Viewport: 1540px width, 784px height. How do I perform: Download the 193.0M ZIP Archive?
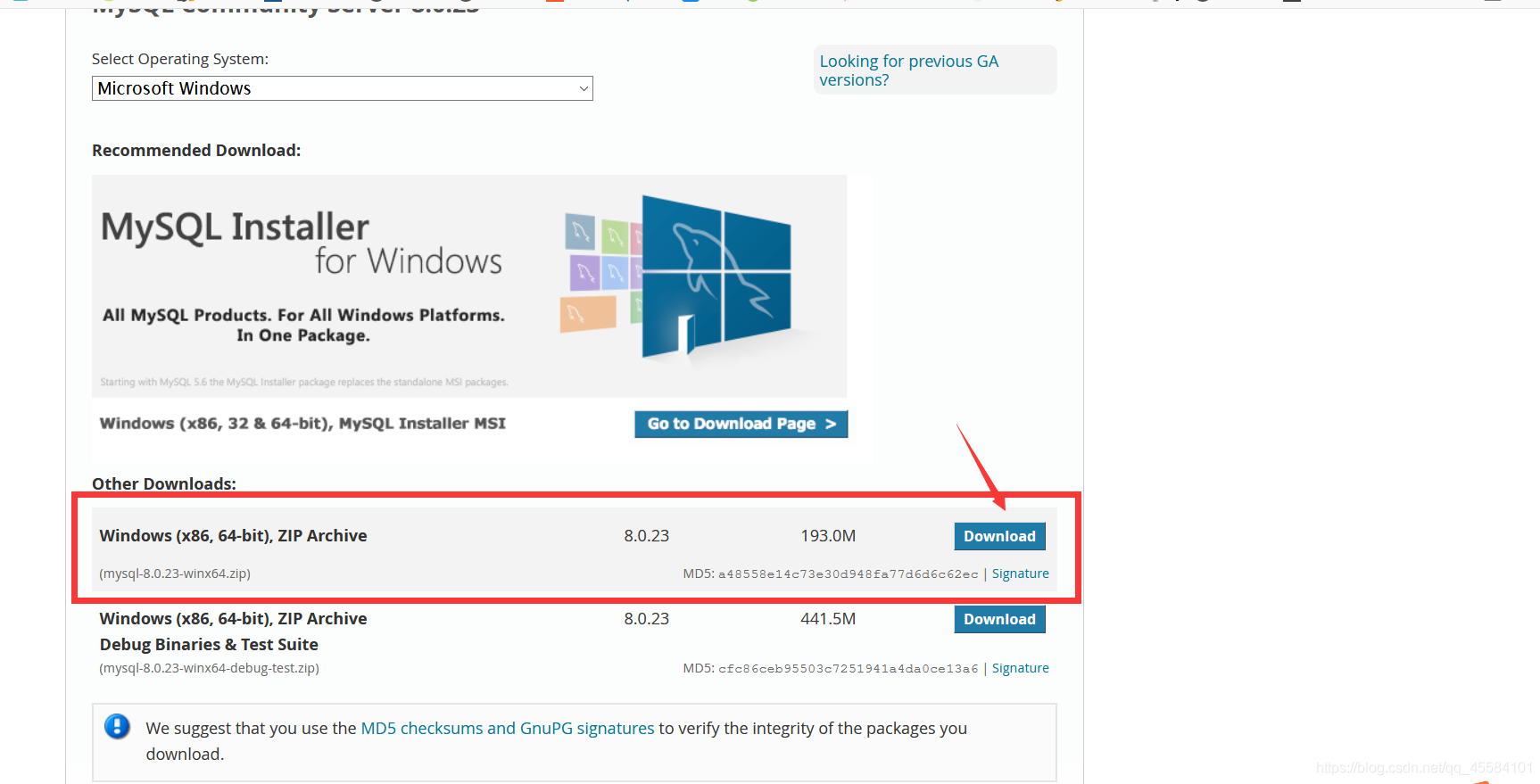click(999, 536)
